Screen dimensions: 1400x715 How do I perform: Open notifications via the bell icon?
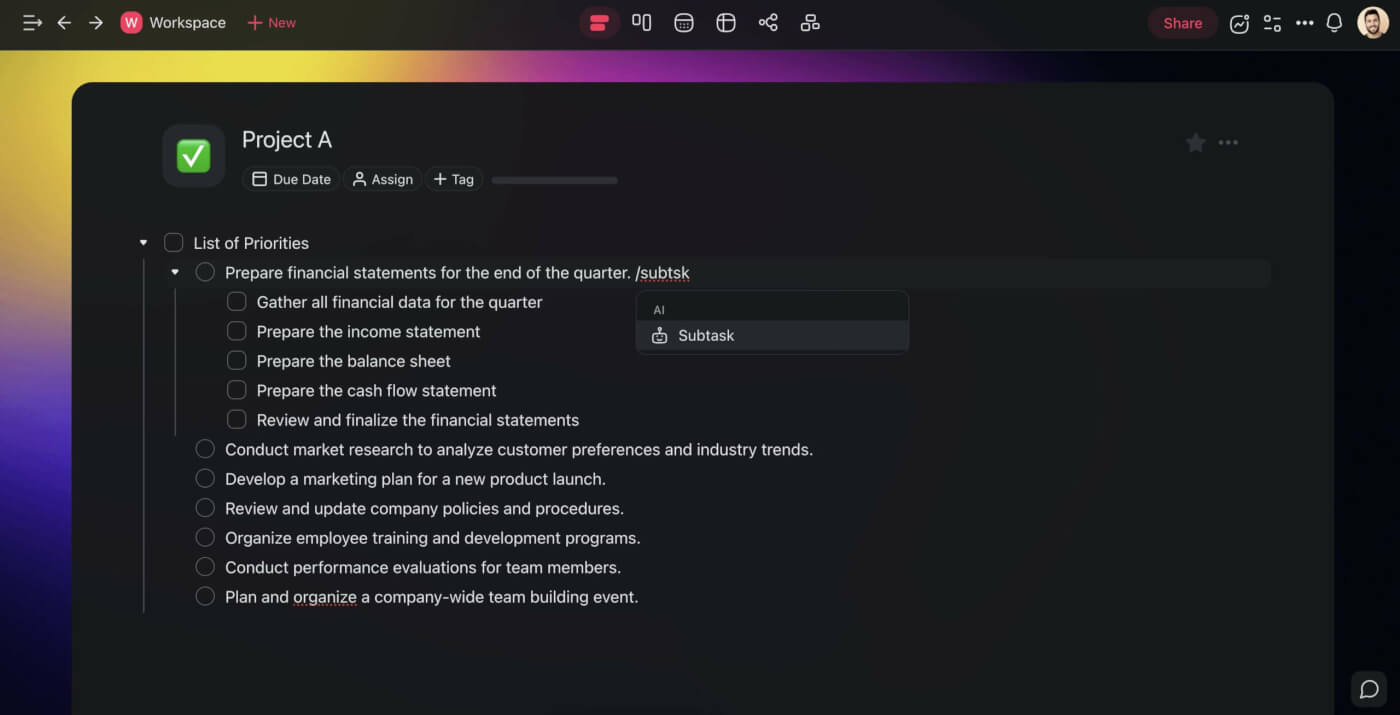click(1334, 22)
